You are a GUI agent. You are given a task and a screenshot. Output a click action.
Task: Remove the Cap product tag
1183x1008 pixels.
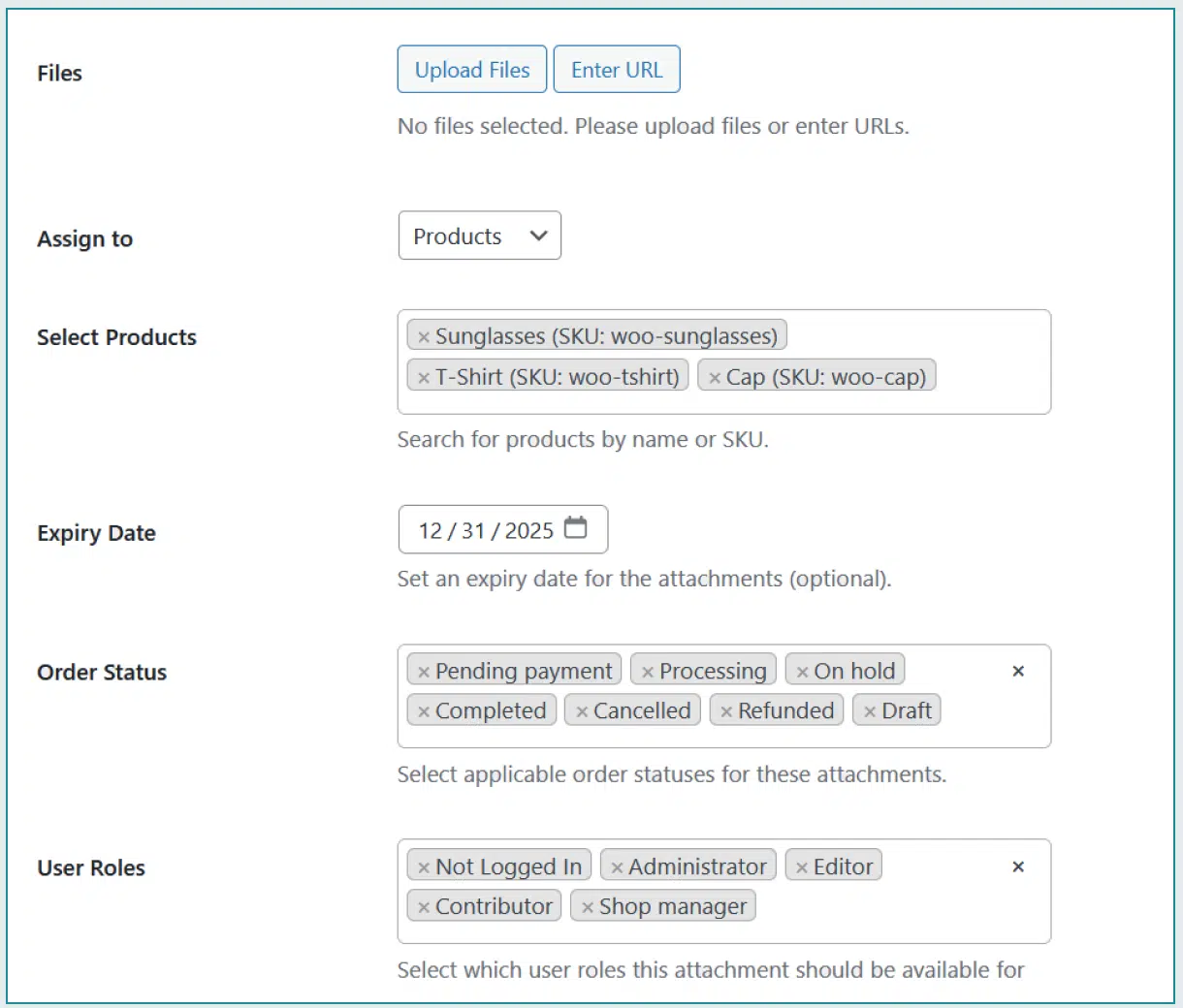(715, 378)
